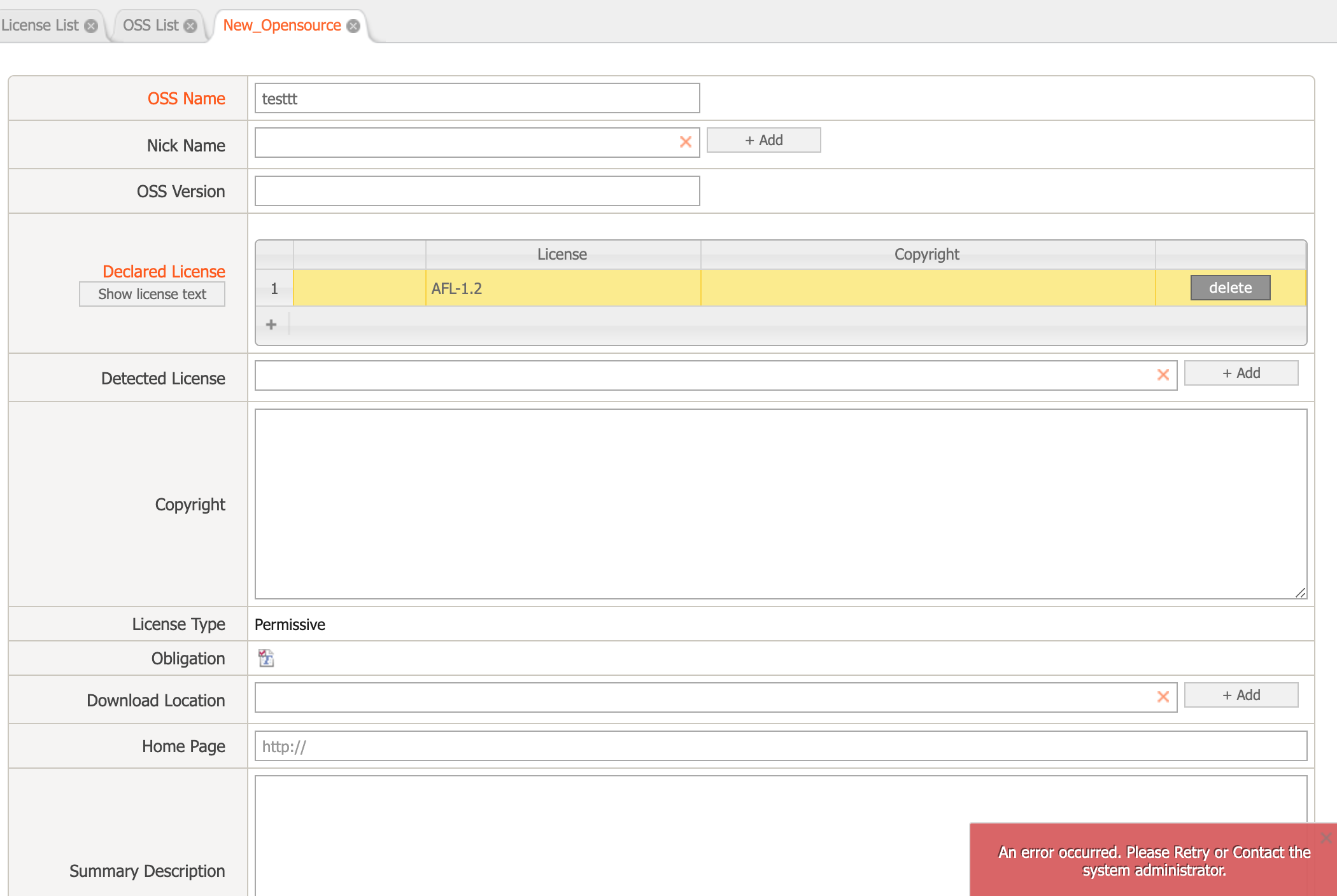Screen dimensions: 1337x896
Task: Click into the Home Page URL field
Action: click(781, 746)
